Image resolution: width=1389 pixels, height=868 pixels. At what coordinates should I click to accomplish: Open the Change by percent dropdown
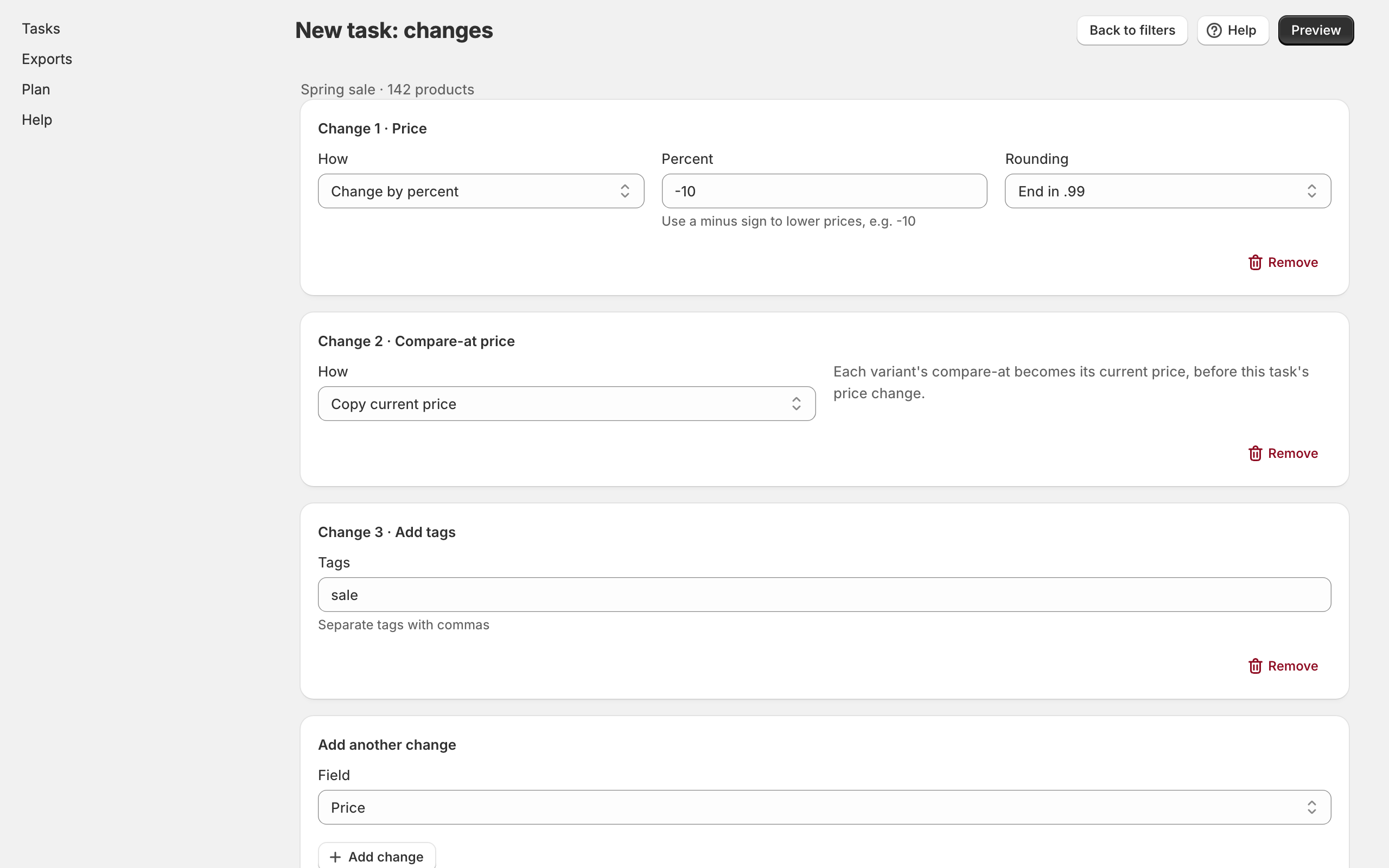[x=481, y=191]
